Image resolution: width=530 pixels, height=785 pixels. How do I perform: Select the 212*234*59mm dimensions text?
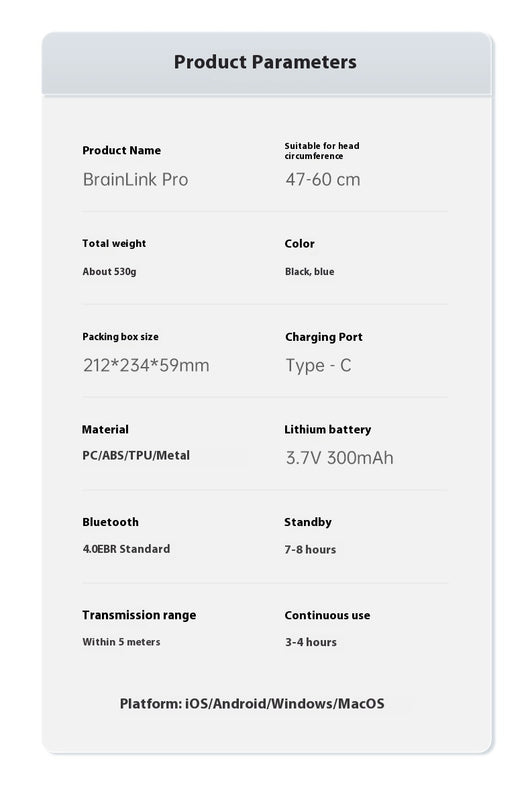point(146,365)
